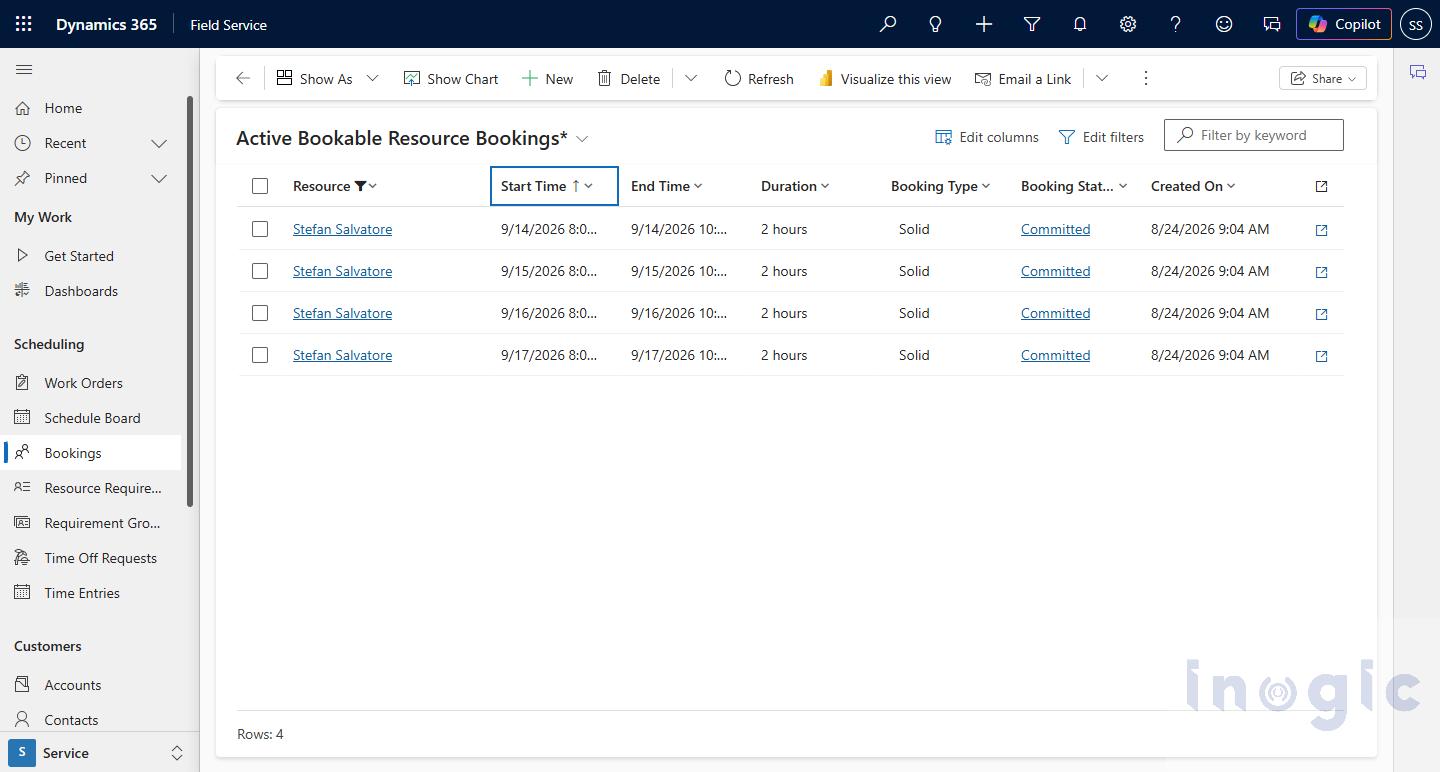Open the Booking Type column header menu
The height and width of the screenshot is (772, 1440).
pyautogui.click(x=941, y=186)
